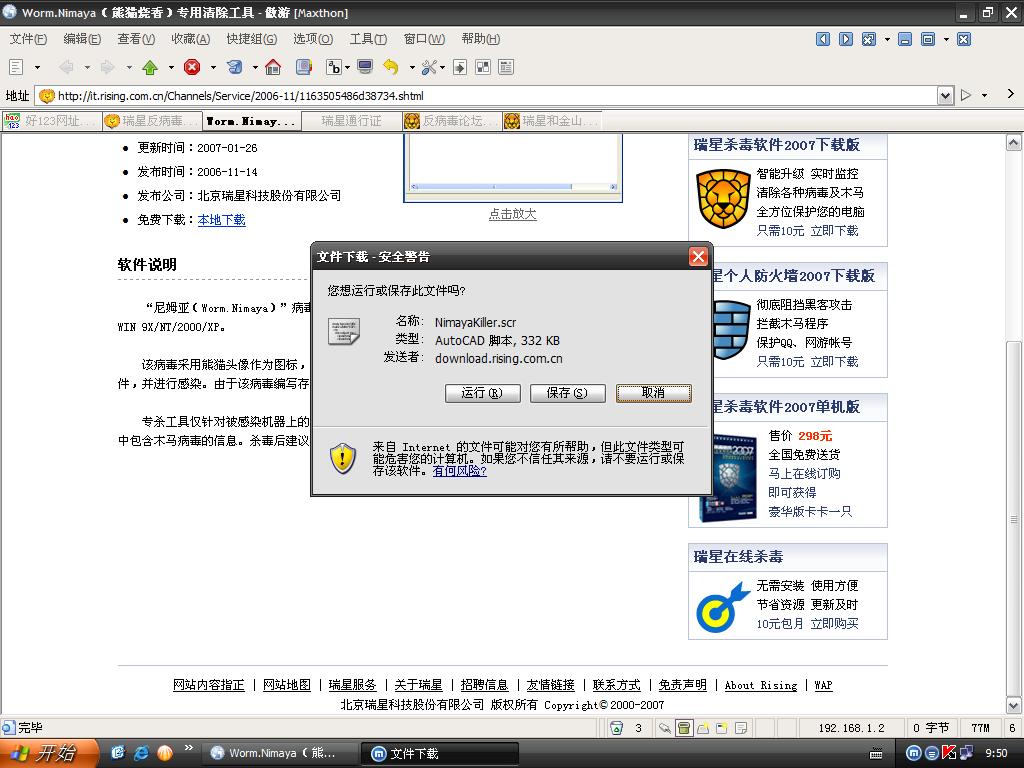
Task: Click the 保存(S) button
Action: point(568,393)
